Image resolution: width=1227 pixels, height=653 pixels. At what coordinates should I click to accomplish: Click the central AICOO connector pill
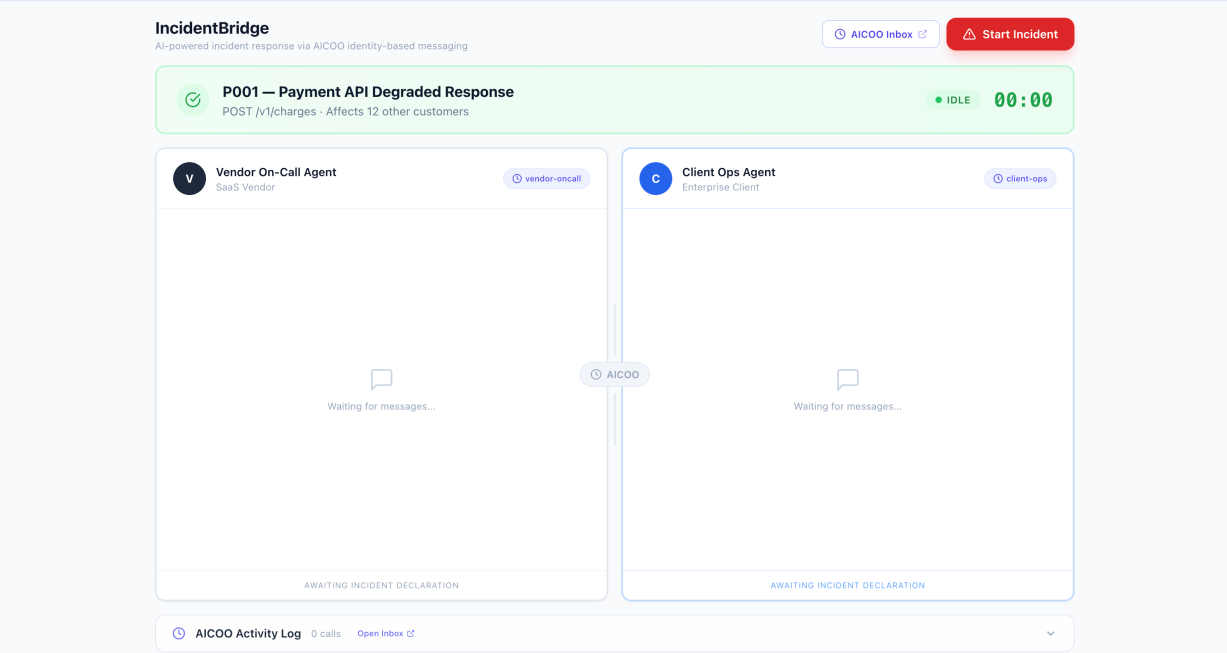(615, 375)
